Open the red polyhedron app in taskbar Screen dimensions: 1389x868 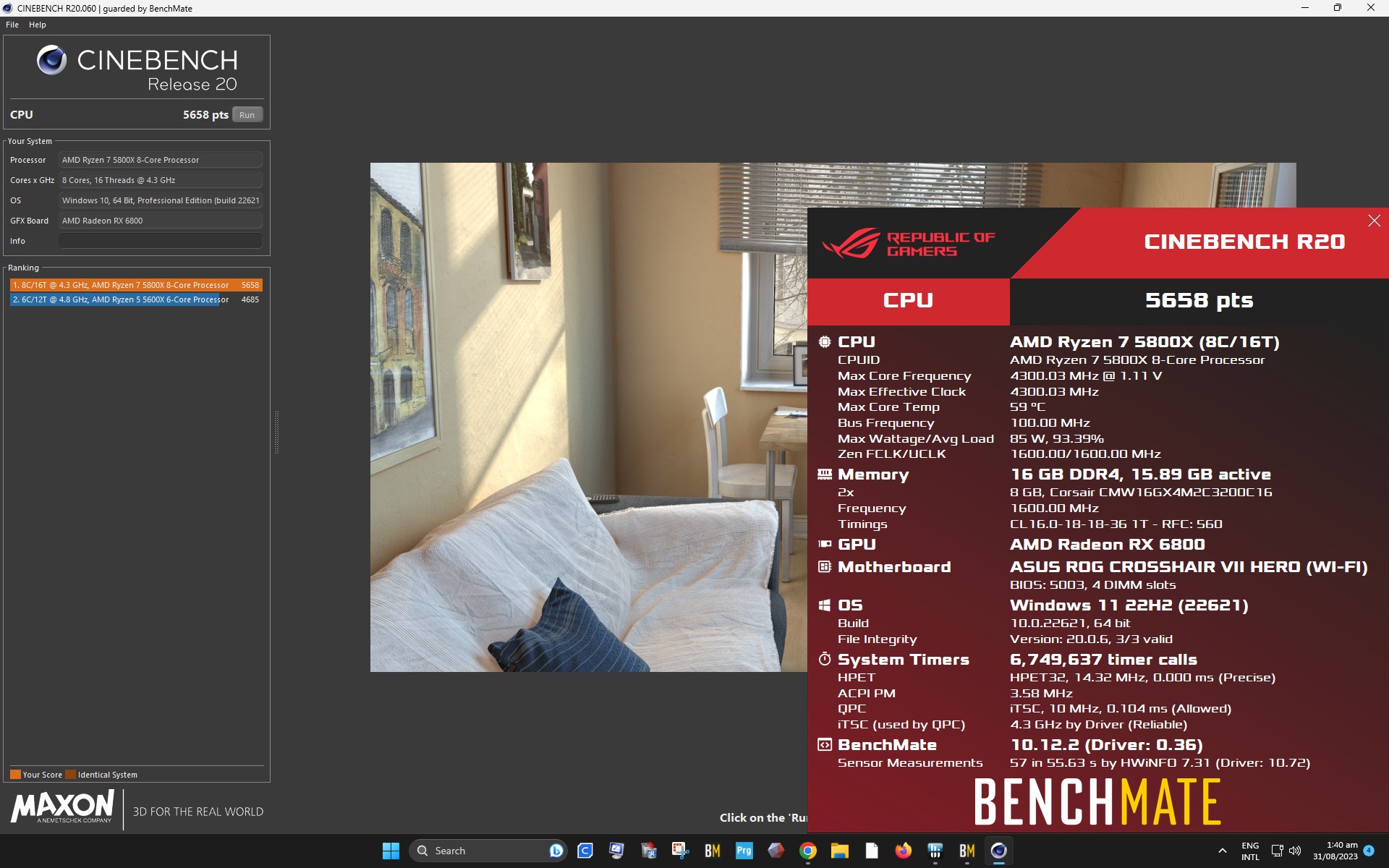click(x=776, y=851)
